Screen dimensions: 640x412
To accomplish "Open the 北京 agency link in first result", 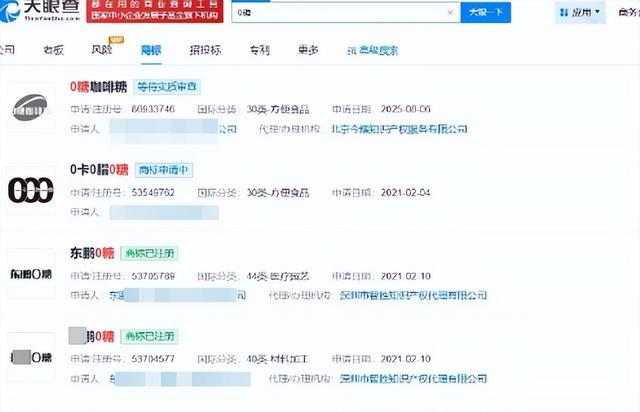I will click(399, 129).
